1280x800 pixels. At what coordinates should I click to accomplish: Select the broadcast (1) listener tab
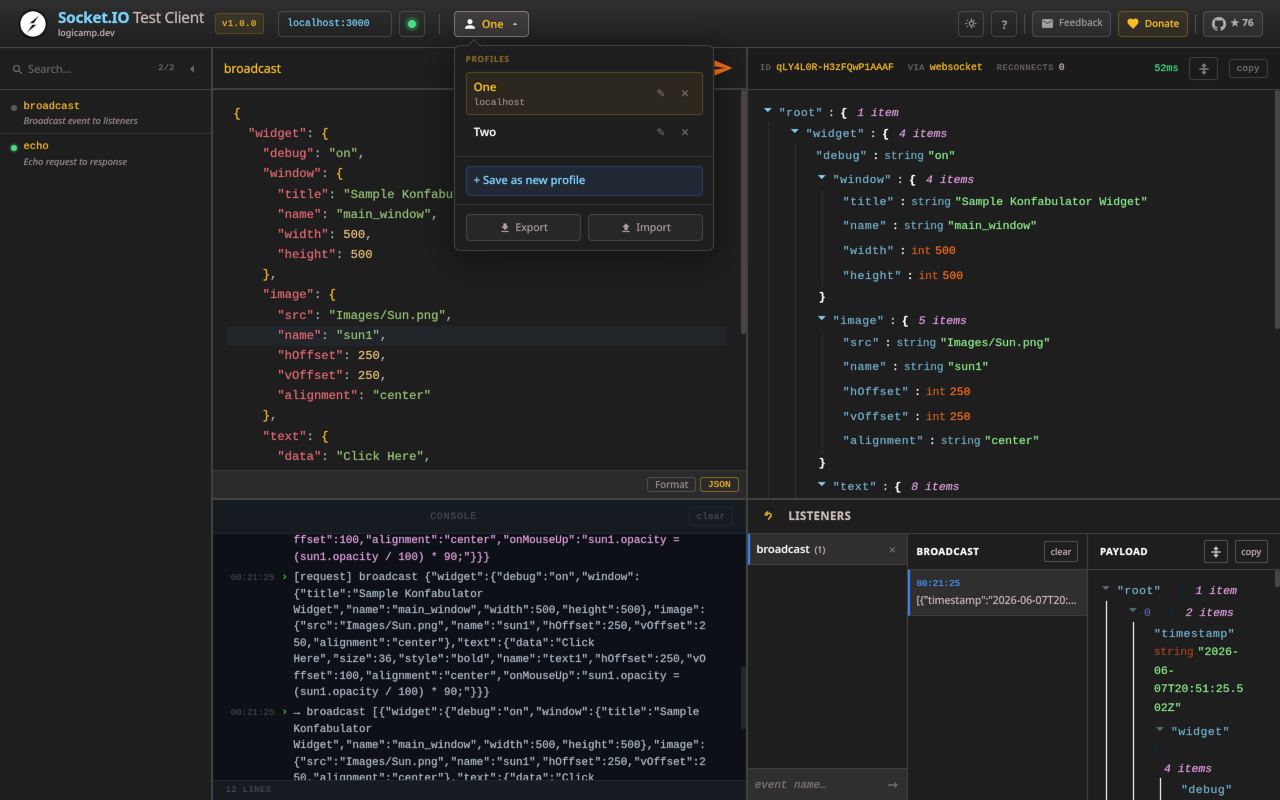click(x=827, y=549)
